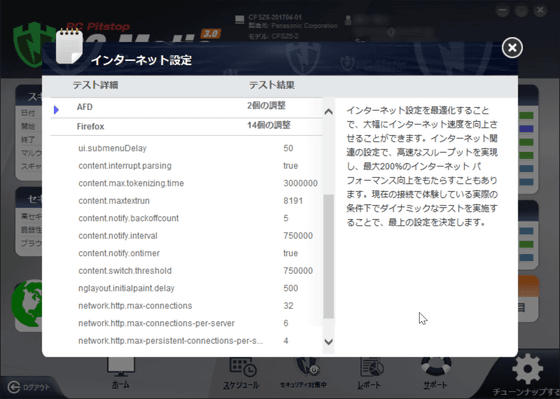Image resolution: width=560 pixels, height=399 pixels.
Task: Expand the AFD row arrow
Action: (x=56, y=110)
